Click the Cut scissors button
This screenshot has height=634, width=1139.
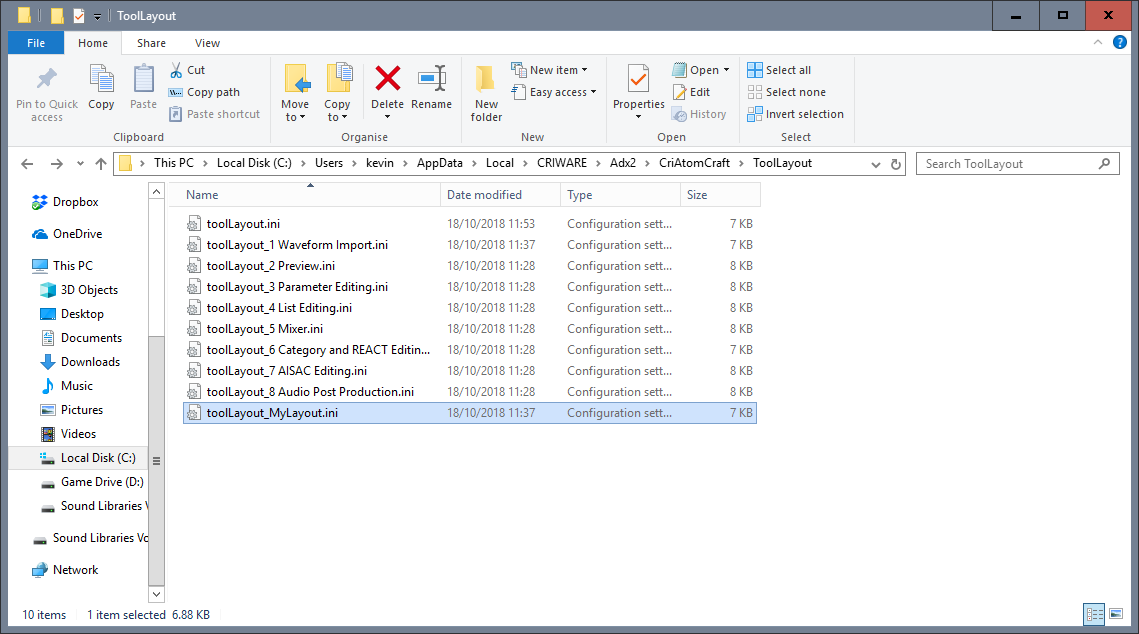187,70
